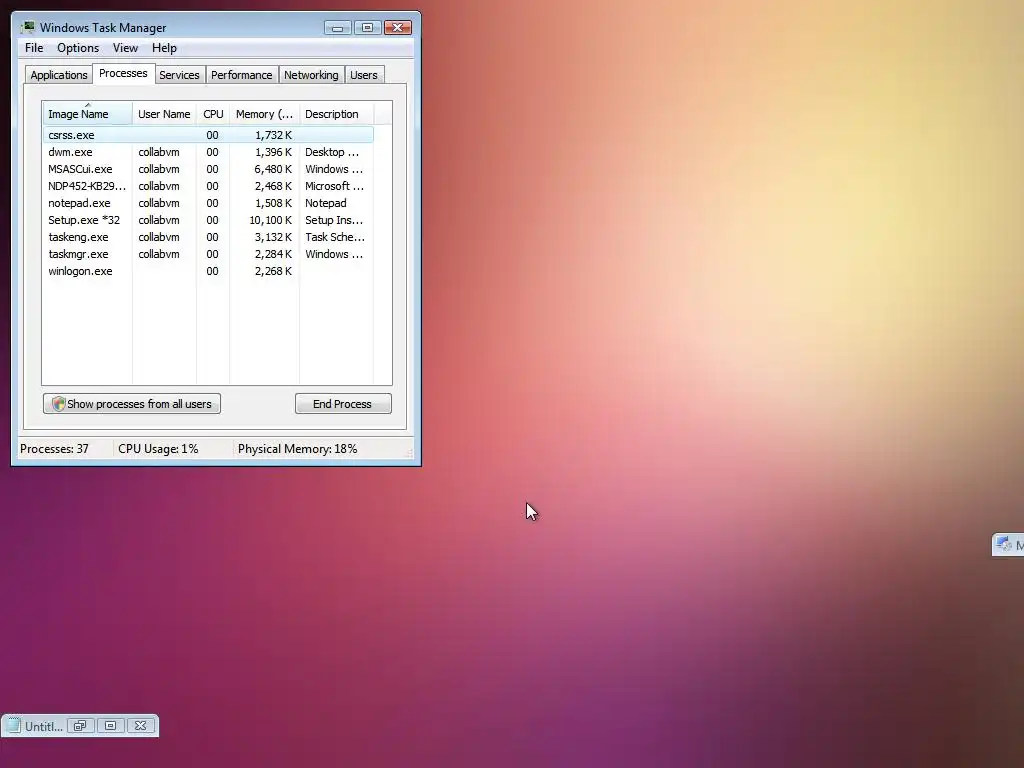Select the NDP452-KB29... process
This screenshot has height=768, width=1024.
(208, 186)
